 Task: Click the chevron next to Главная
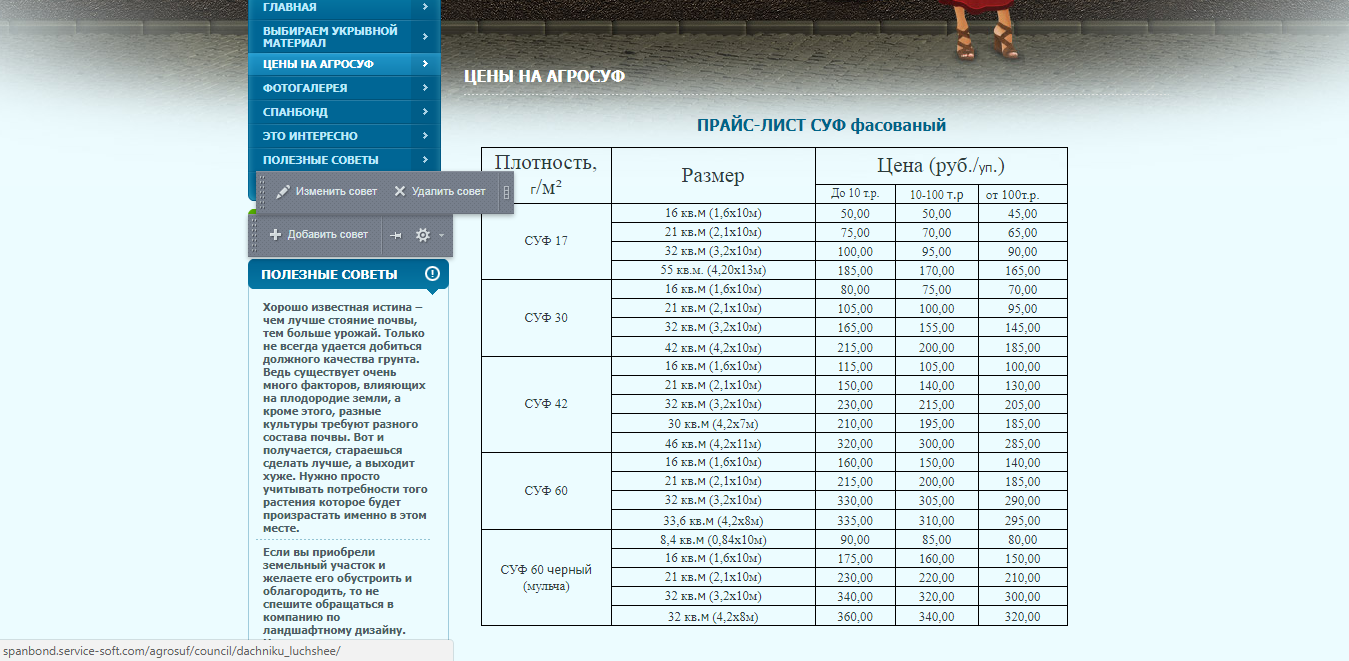426,7
